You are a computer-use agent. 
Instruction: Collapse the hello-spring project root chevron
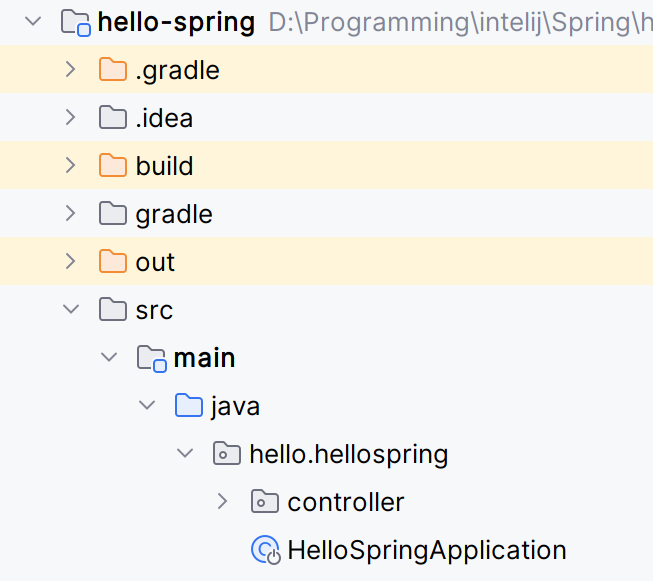pyautogui.click(x=32, y=22)
